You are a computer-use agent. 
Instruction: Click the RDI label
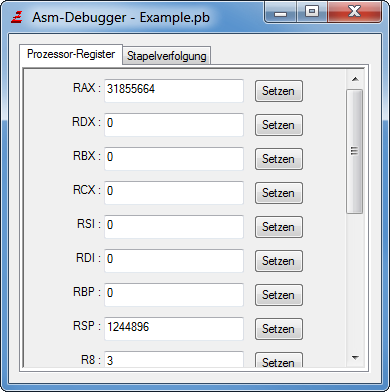[x=88, y=258]
